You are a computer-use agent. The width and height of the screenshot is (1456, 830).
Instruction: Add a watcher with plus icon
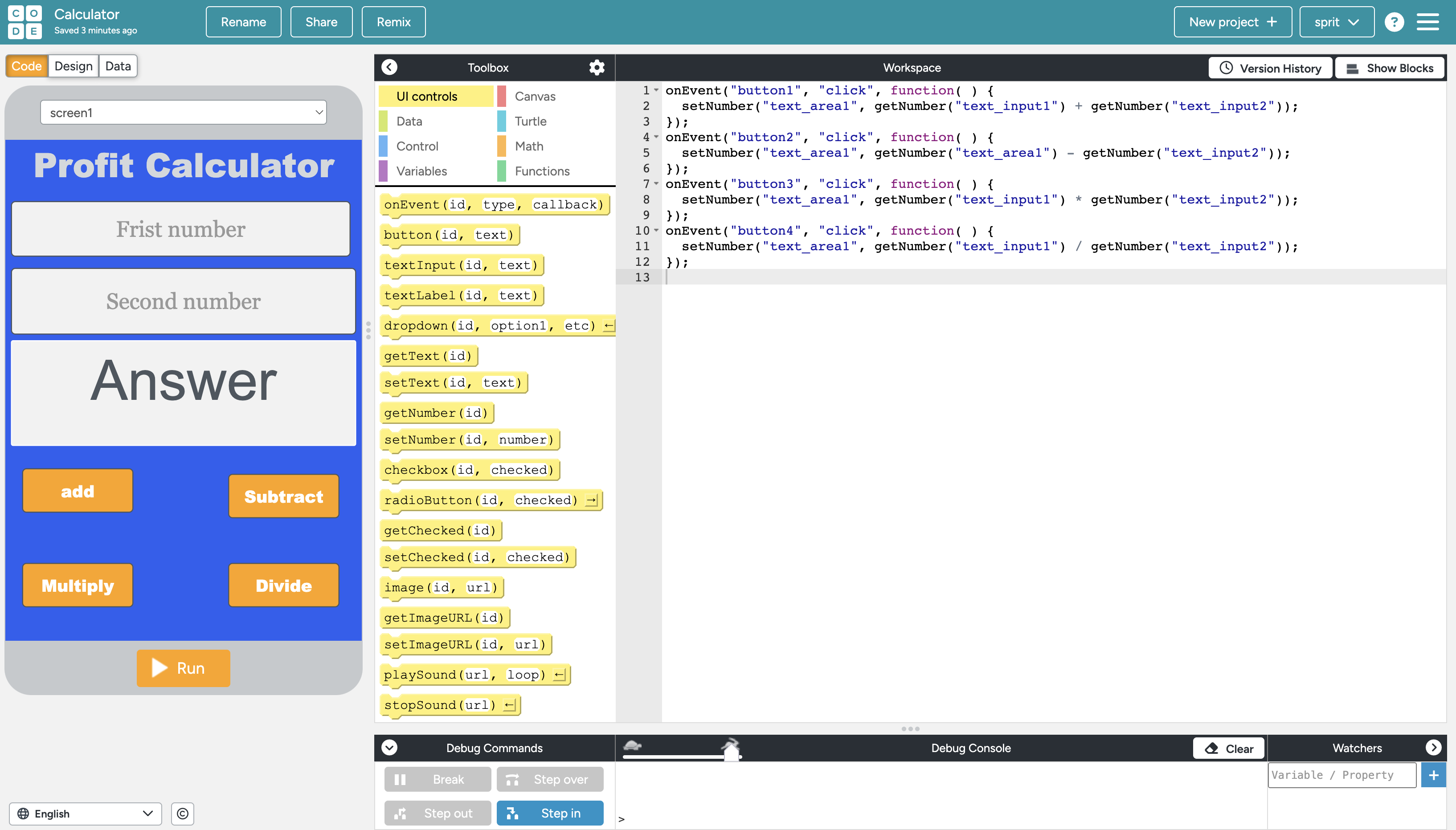[x=1433, y=775]
